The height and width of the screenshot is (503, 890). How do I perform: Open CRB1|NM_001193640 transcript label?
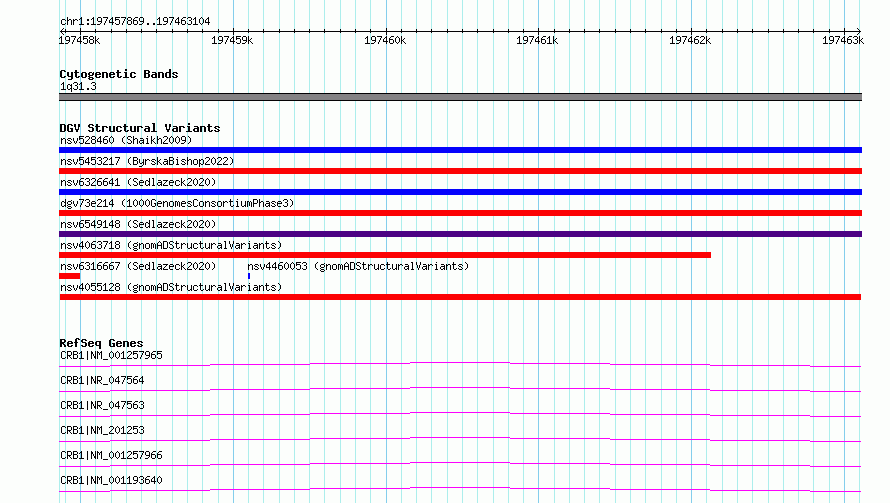click(x=111, y=480)
